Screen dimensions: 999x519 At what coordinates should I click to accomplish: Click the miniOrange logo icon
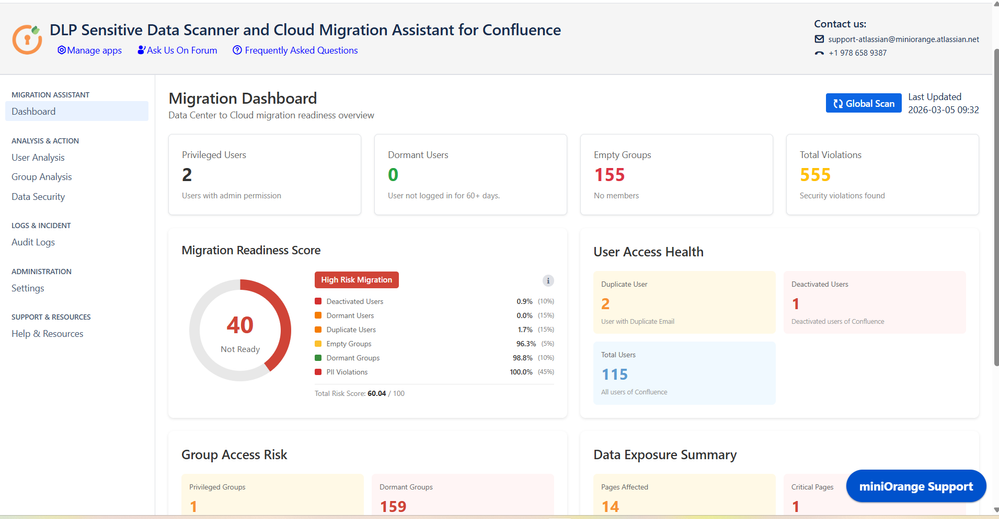point(27,39)
